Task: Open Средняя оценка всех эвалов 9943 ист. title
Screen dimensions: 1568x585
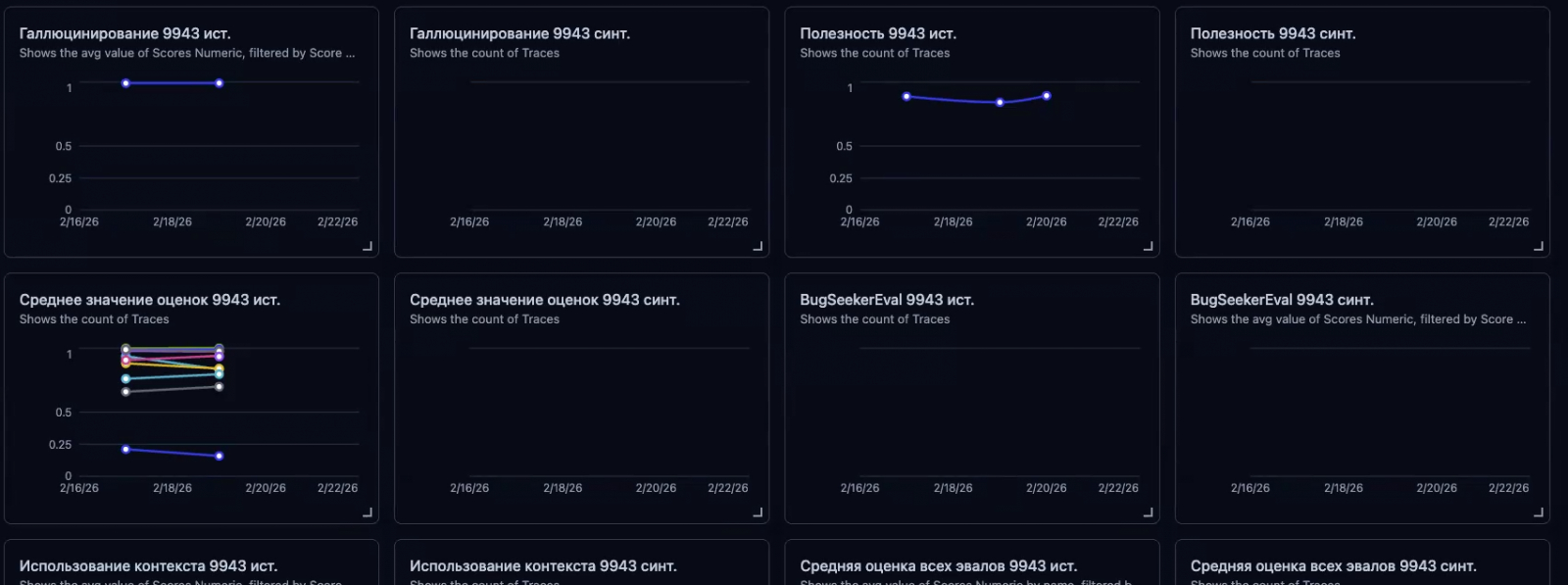Action: click(x=938, y=565)
